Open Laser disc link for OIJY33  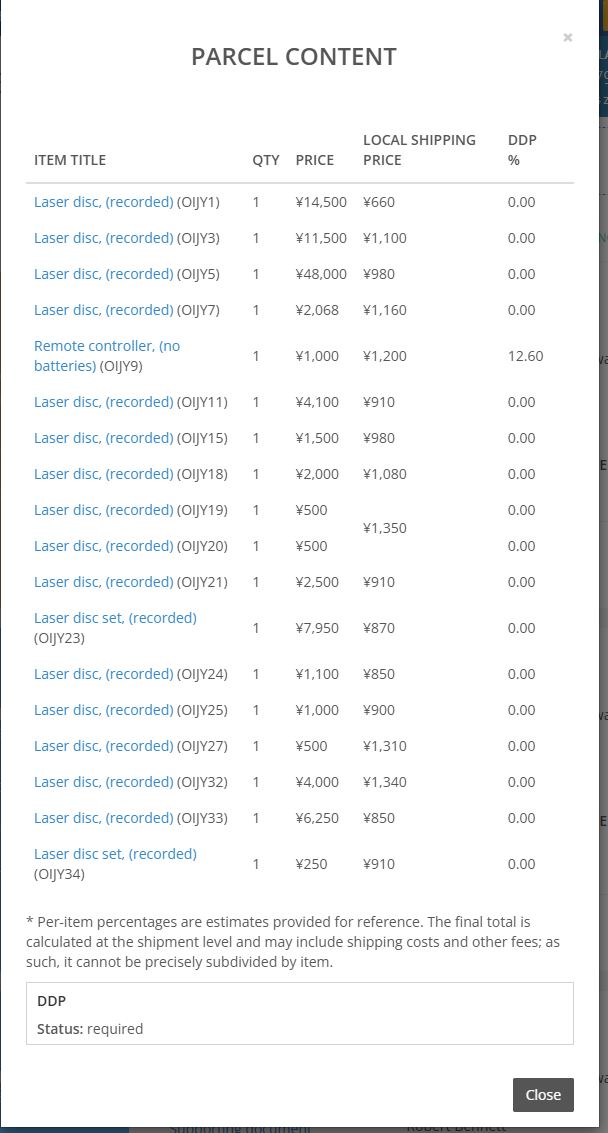[103, 819]
